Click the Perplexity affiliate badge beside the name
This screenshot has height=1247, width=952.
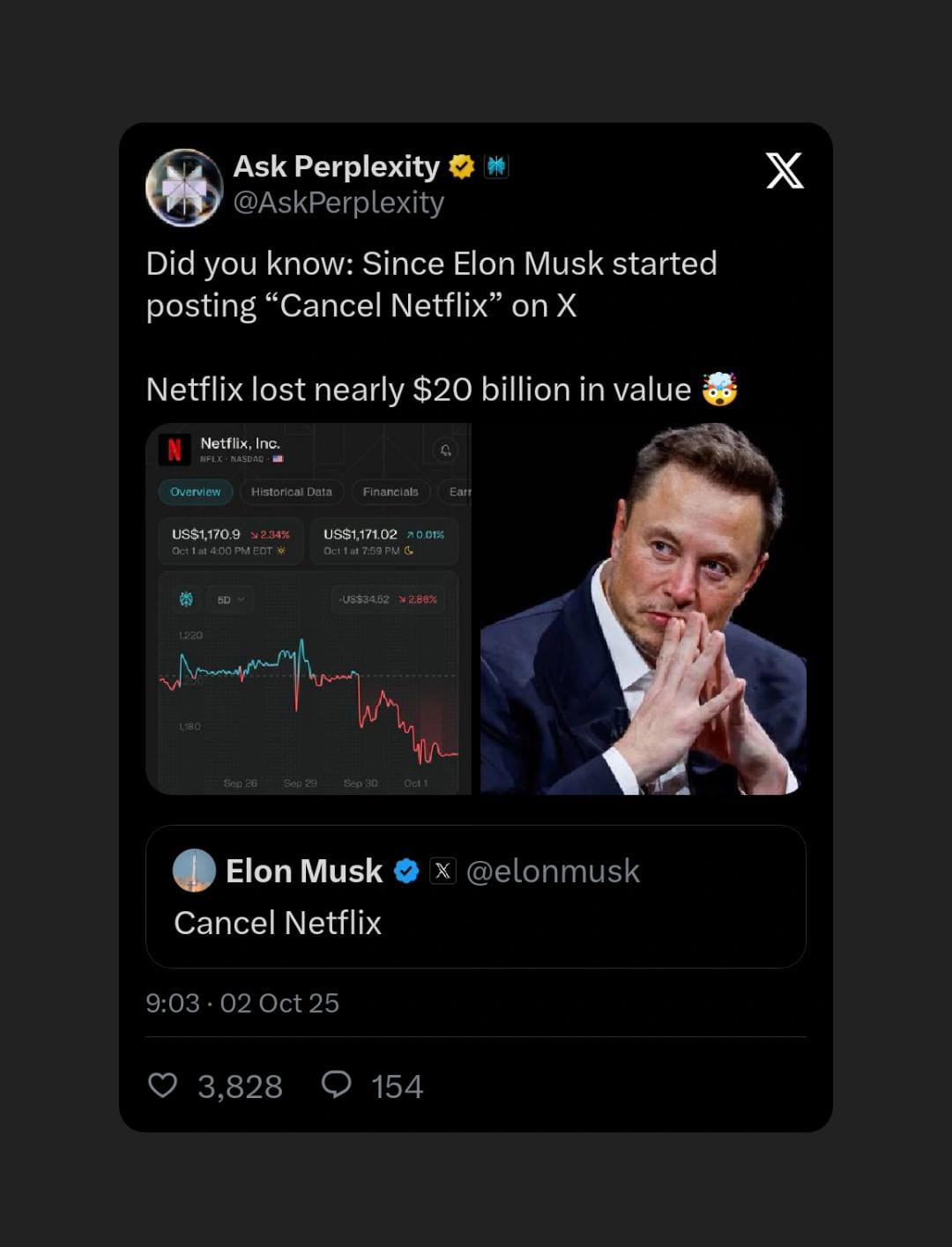[x=496, y=167]
